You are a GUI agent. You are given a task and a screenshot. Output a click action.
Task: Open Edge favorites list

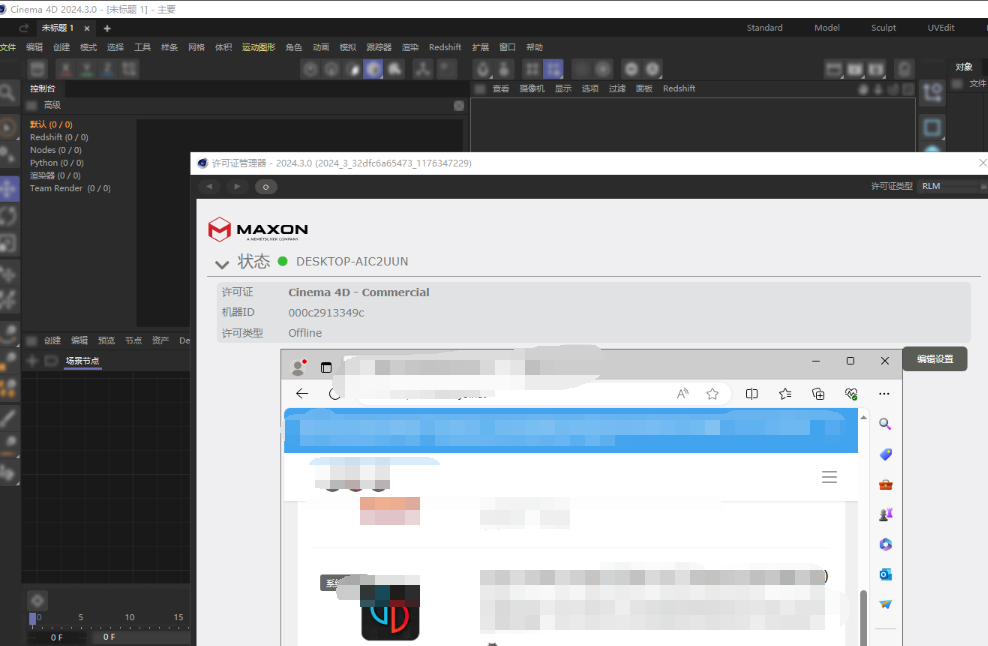tap(785, 394)
